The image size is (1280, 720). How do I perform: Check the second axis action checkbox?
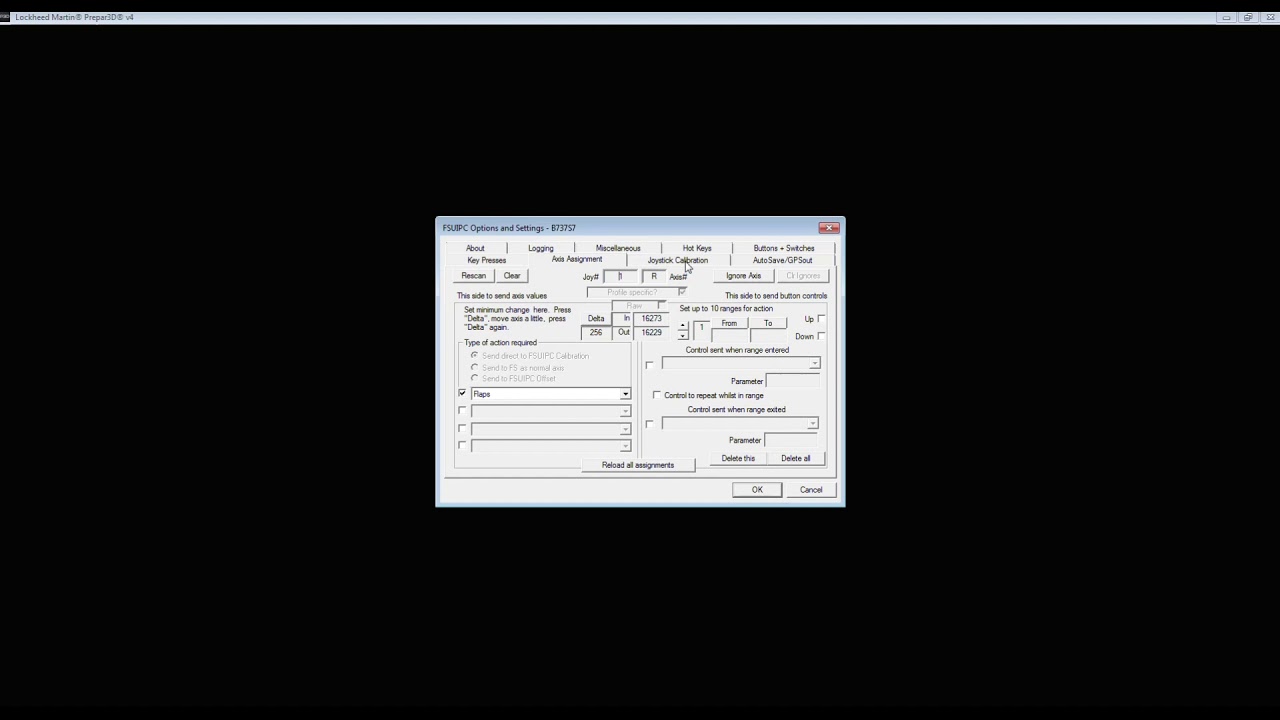[x=462, y=411]
